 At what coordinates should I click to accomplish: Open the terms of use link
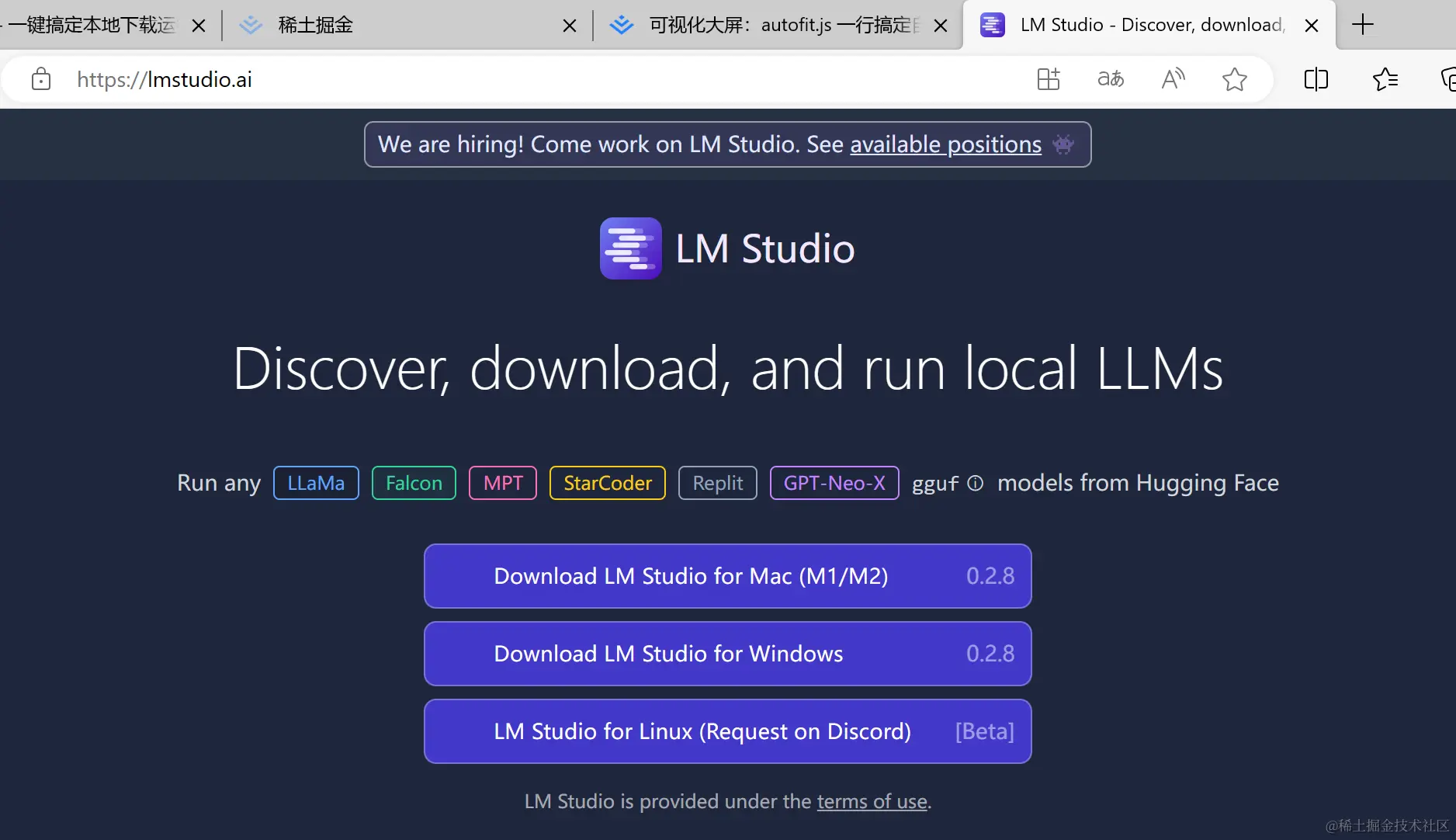(x=872, y=801)
